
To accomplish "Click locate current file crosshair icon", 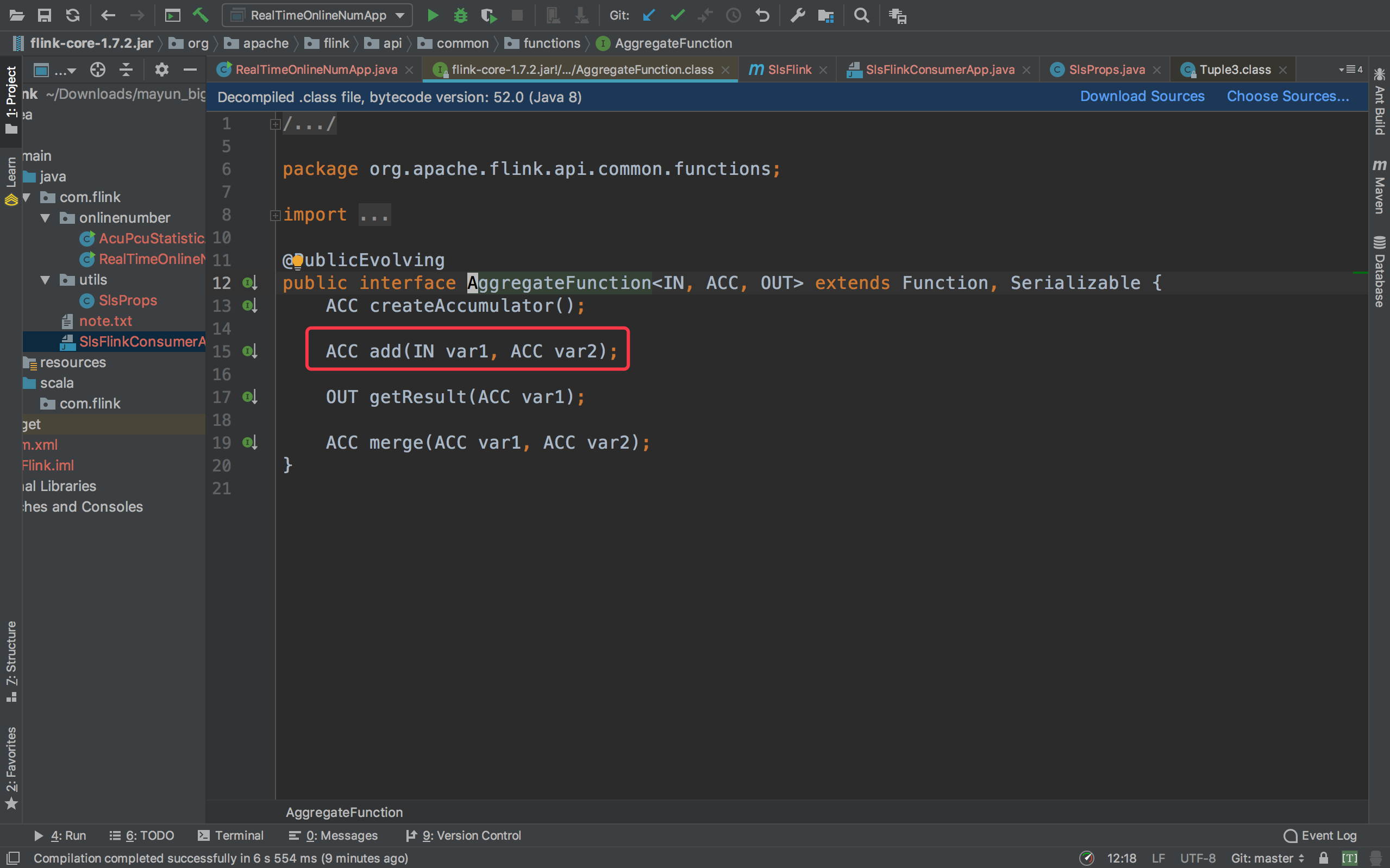I will (98, 70).
